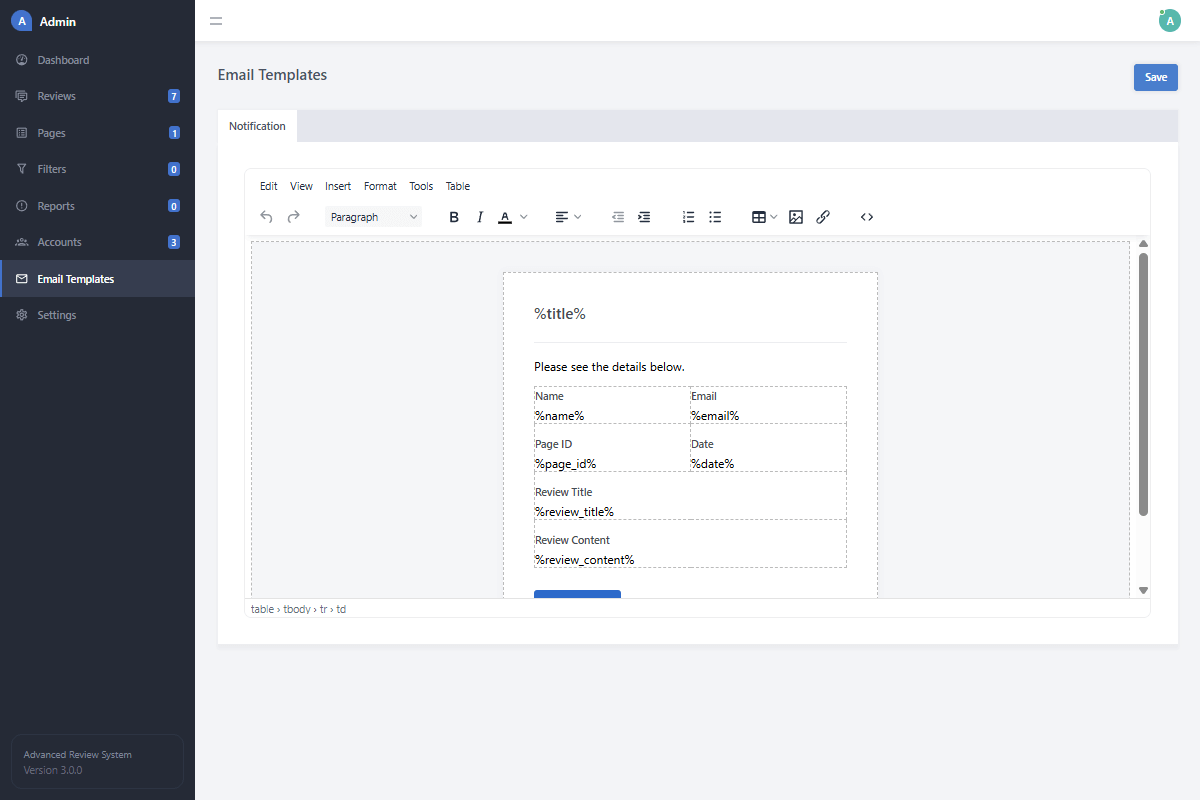Image resolution: width=1200 pixels, height=800 pixels.
Task: Insert an image using the image icon
Action: 795,216
